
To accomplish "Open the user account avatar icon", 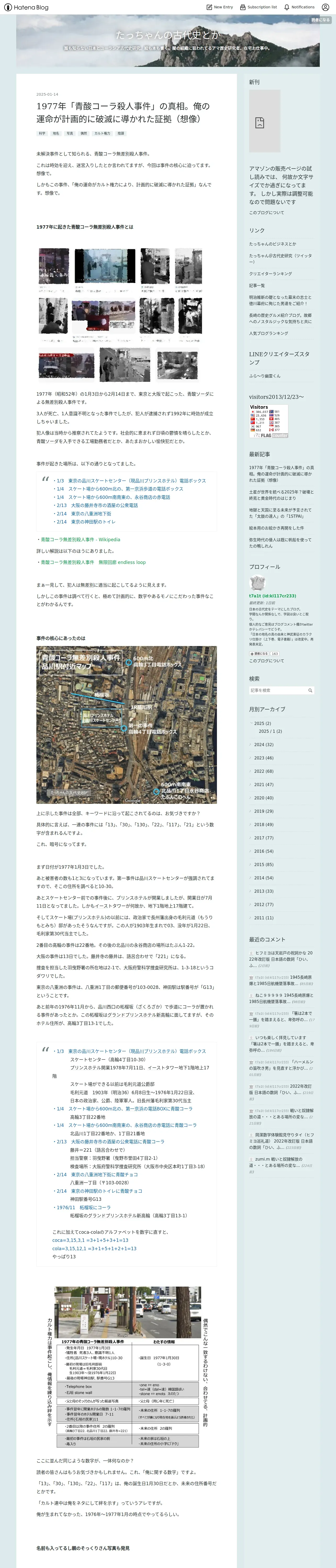I will [326, 7].
